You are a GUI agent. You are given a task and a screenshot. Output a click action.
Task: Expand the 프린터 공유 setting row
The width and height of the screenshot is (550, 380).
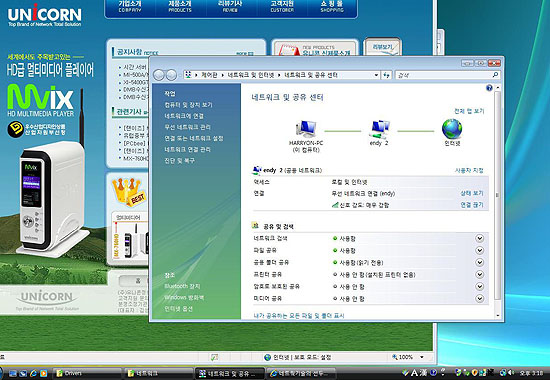[479, 274]
